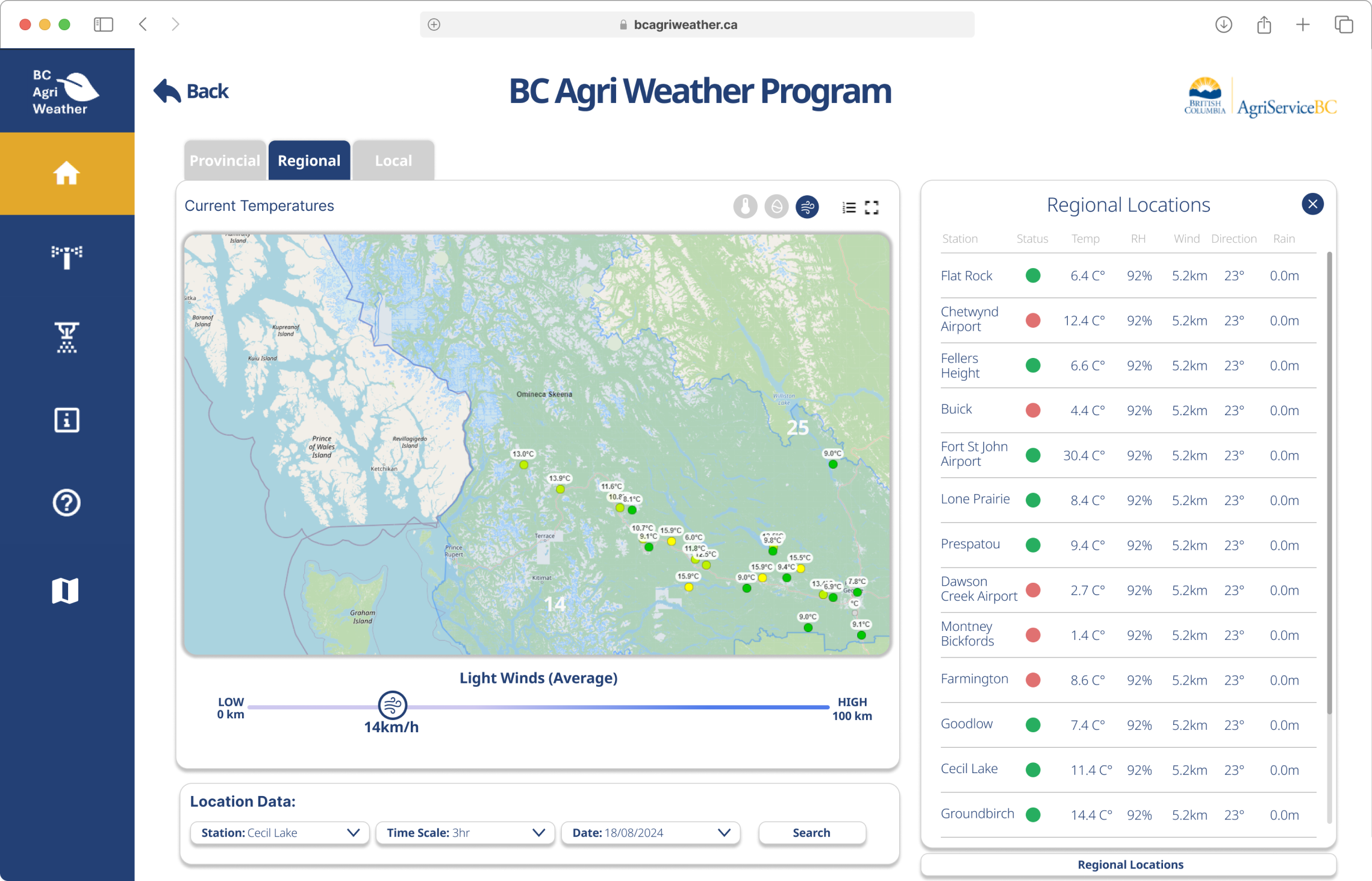
Task: Go Back using the arrow link
Action: [x=191, y=92]
